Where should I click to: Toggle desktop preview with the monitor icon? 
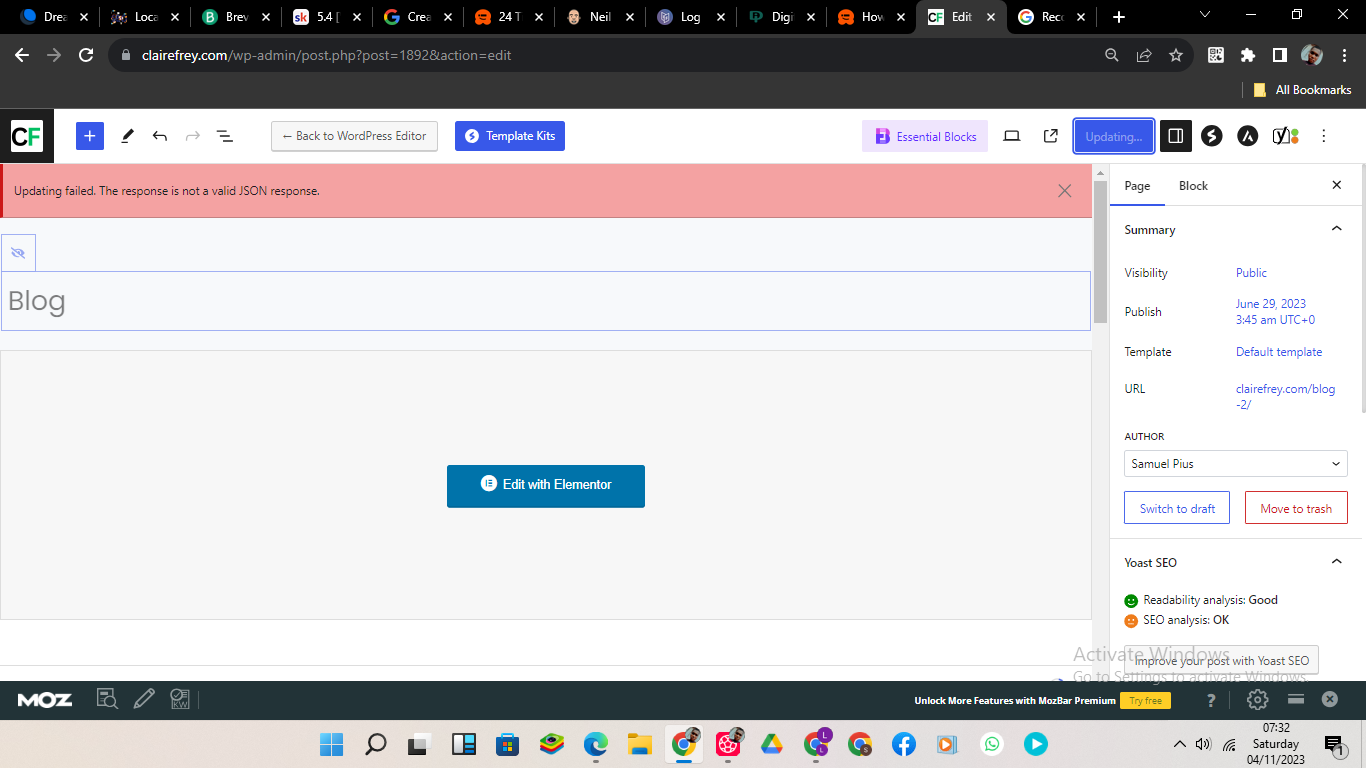click(x=1012, y=135)
